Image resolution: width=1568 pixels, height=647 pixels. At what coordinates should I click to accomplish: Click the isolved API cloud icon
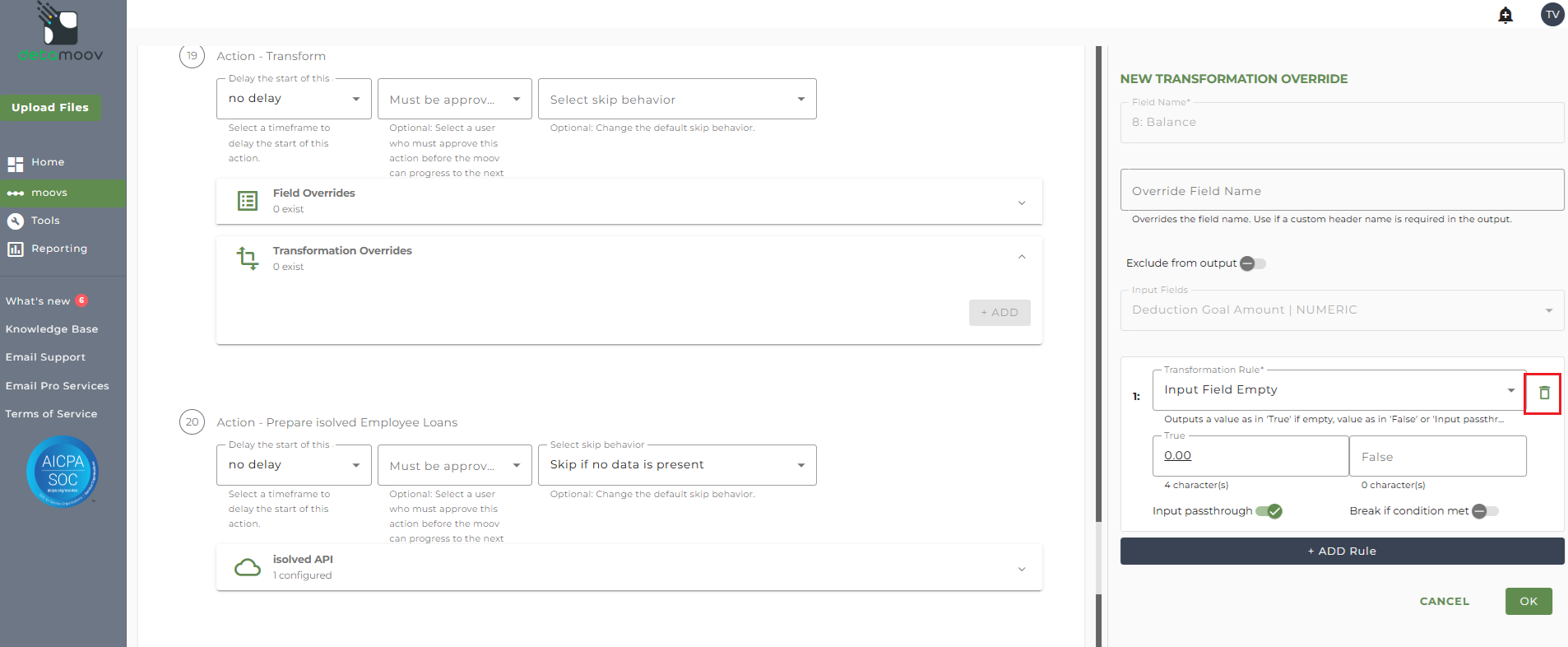click(x=248, y=567)
